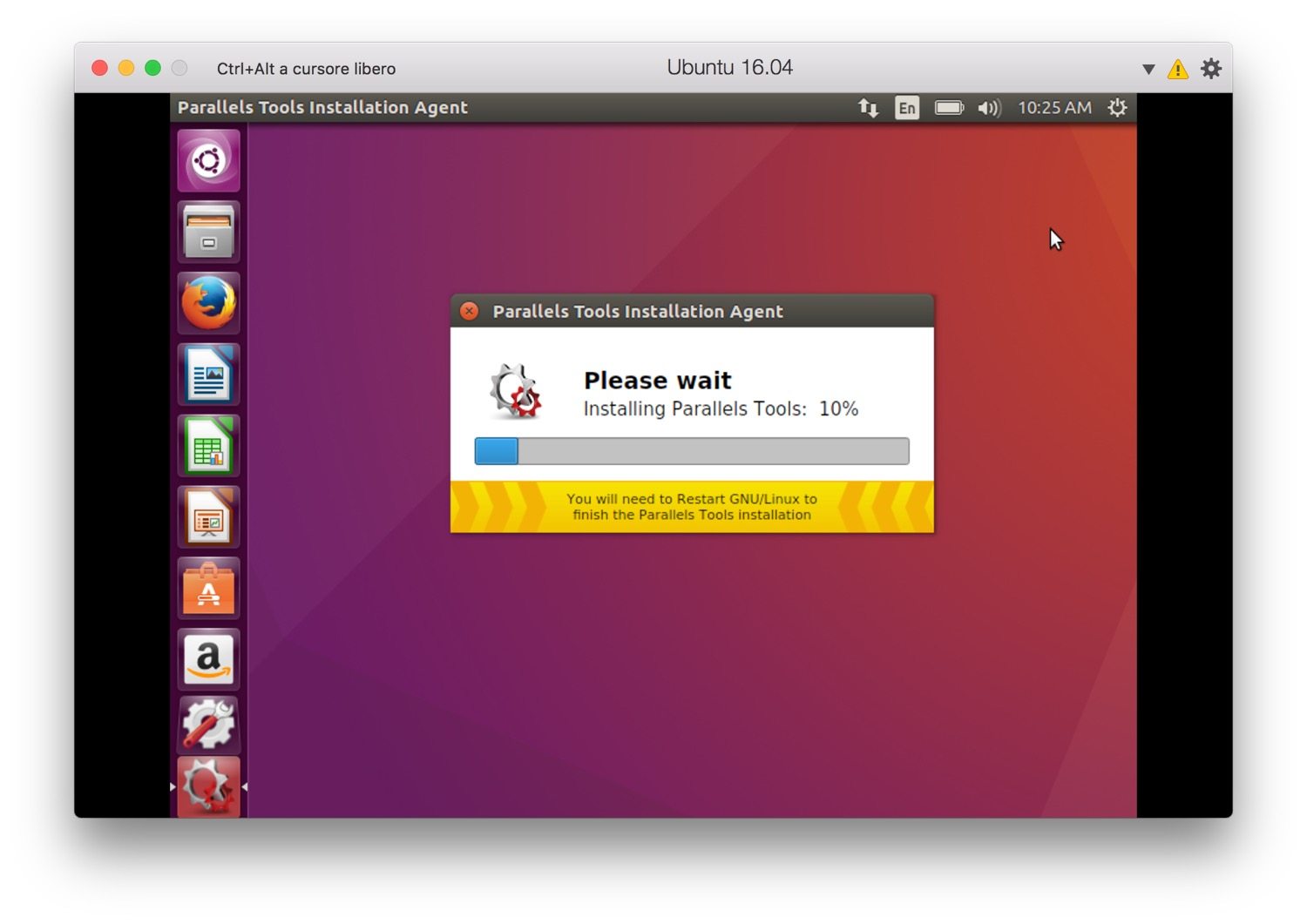Minimize the Ubuntu 16.04 VM window
This screenshot has width=1307, height=924.
[x=126, y=68]
